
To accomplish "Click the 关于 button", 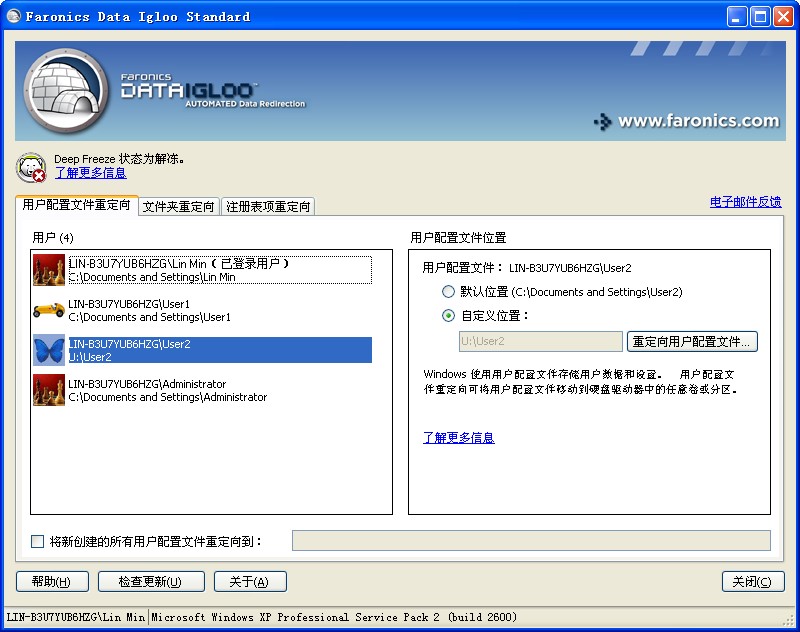I will [x=250, y=582].
